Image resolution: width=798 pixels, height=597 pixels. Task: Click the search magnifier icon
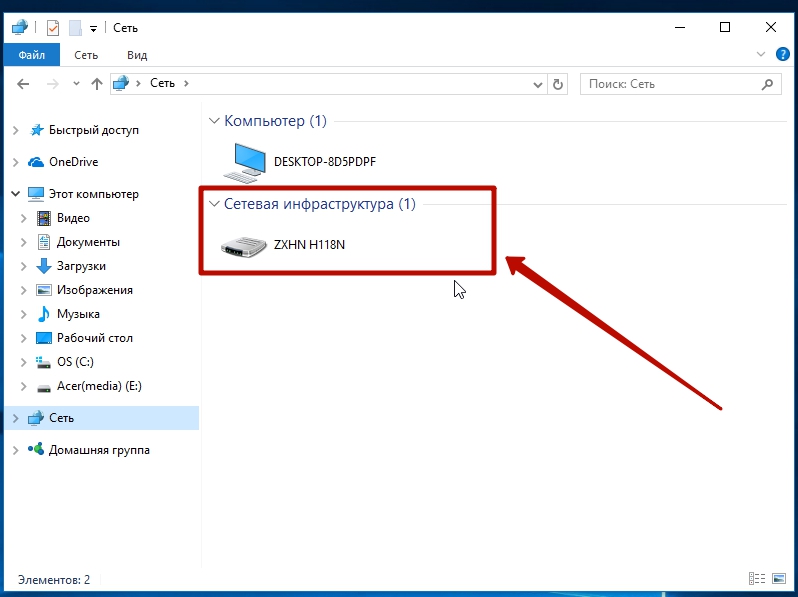coord(767,84)
